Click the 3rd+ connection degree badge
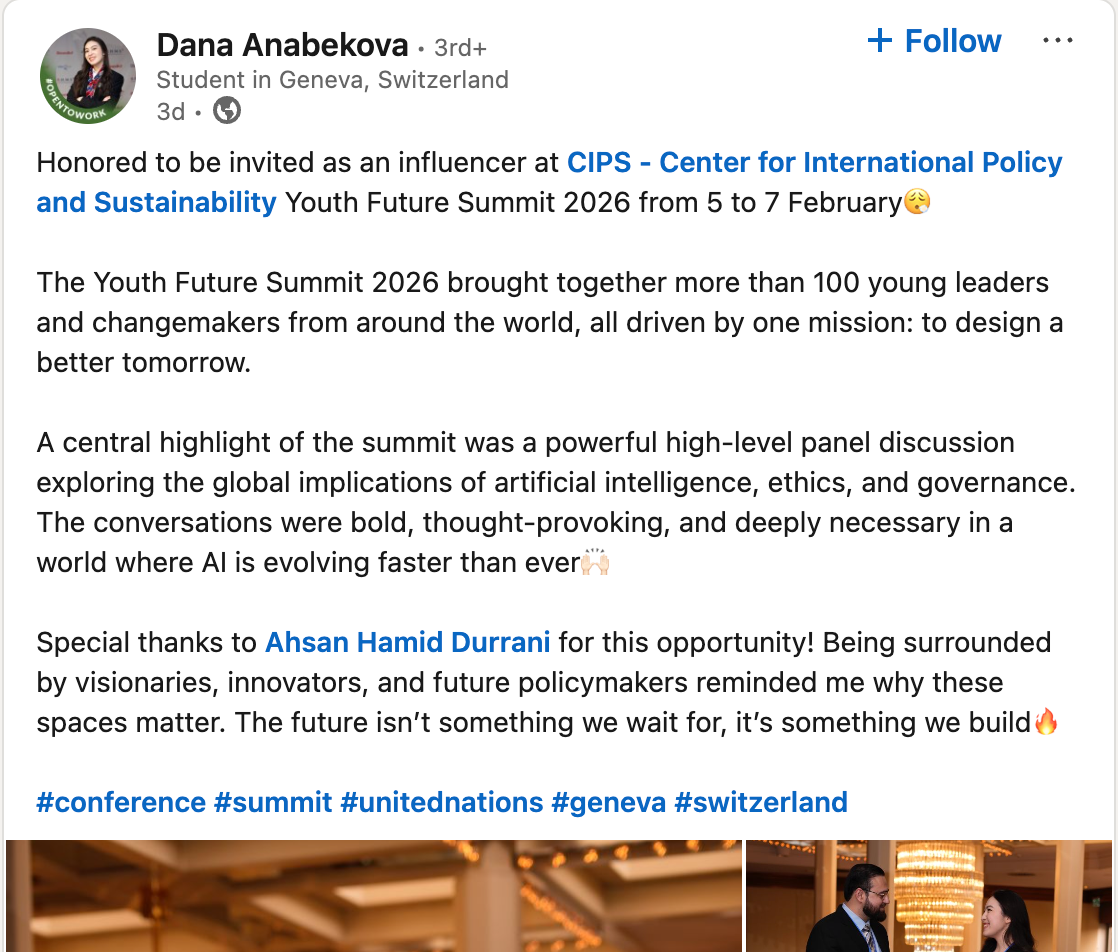The image size is (1118, 952). [459, 48]
